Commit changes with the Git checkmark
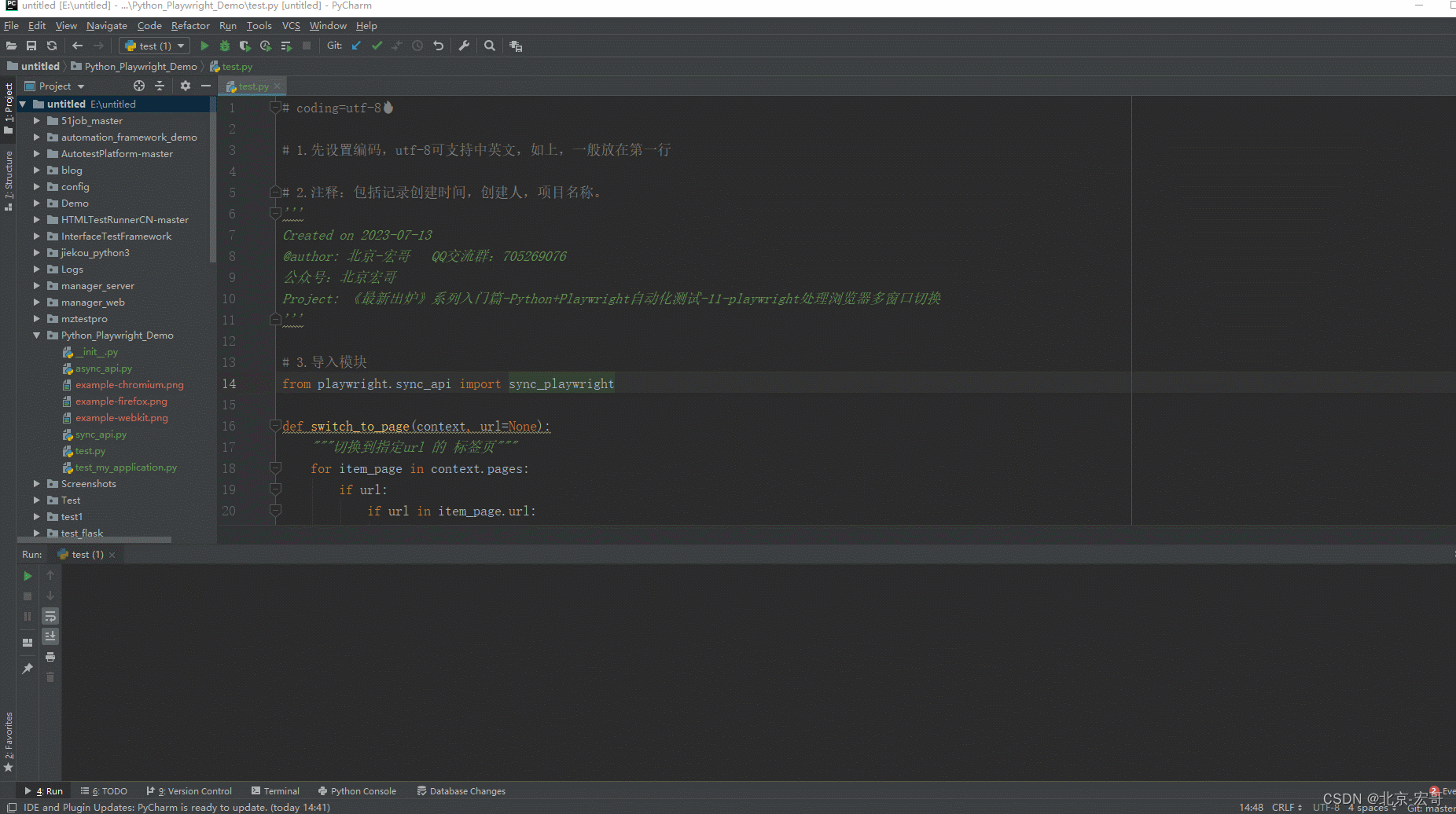Viewport: 1456px width, 814px height. tap(377, 46)
